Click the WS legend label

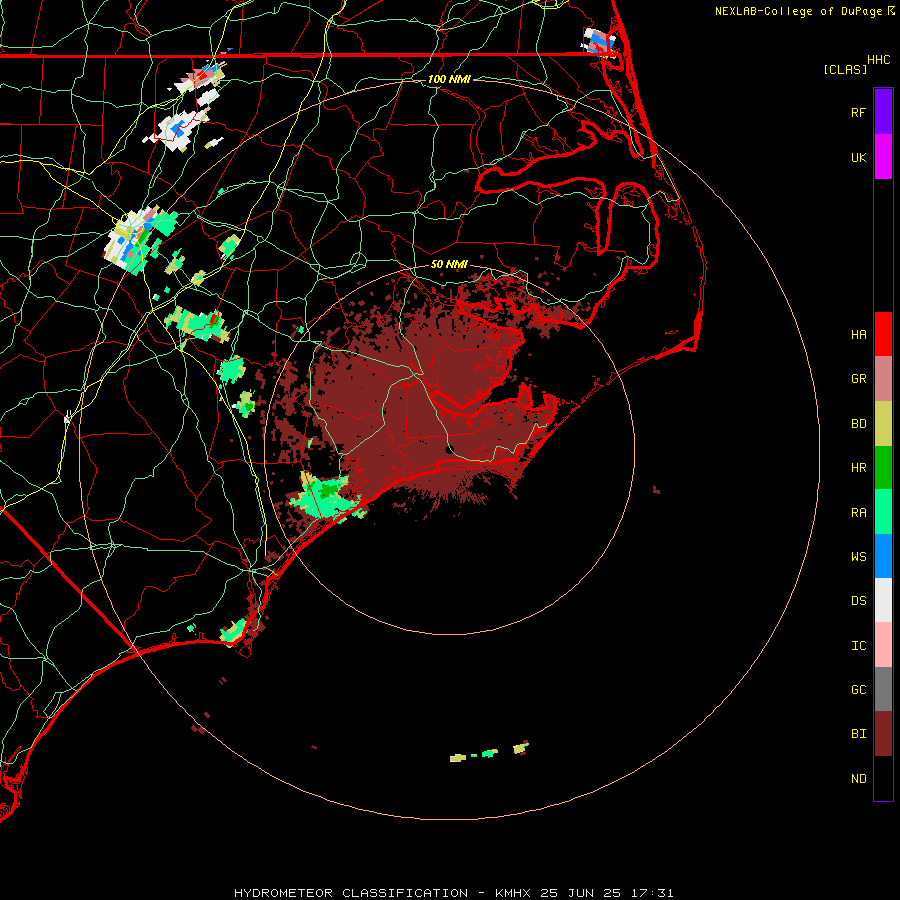(859, 556)
